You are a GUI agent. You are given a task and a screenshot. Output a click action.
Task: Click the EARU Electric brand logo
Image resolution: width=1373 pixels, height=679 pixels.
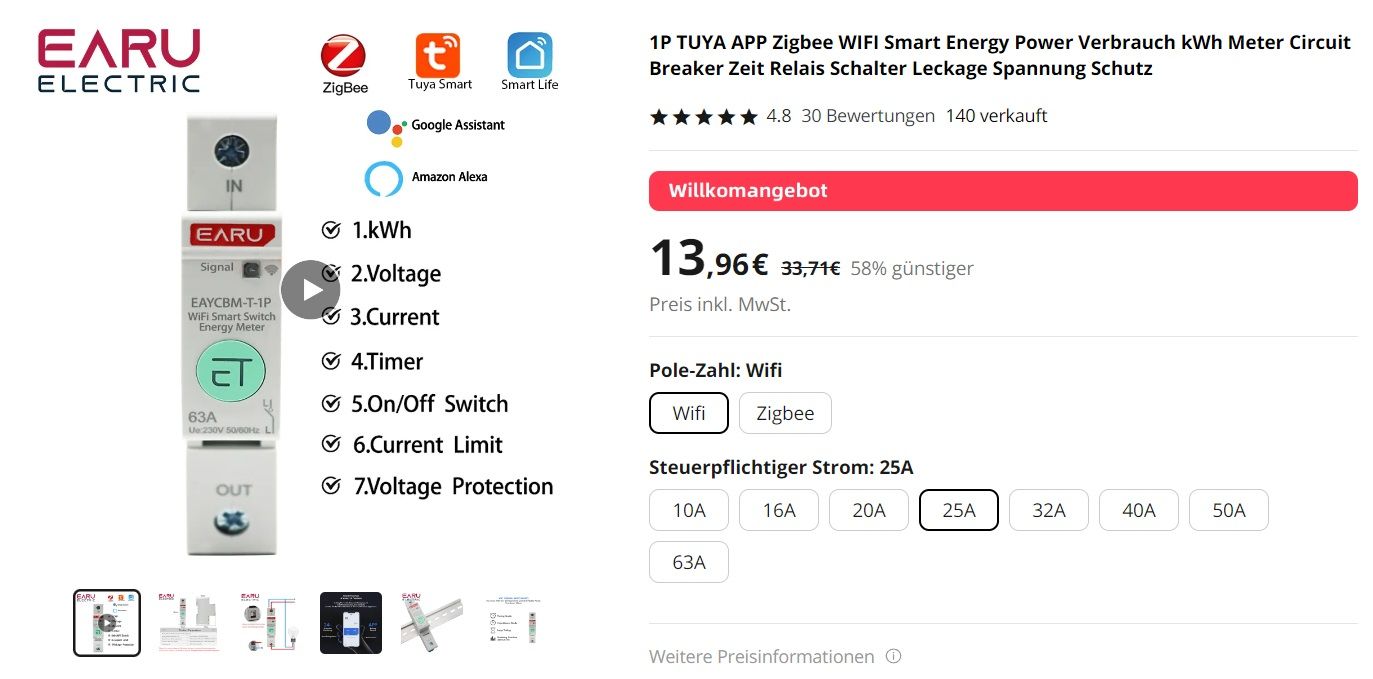coord(119,61)
